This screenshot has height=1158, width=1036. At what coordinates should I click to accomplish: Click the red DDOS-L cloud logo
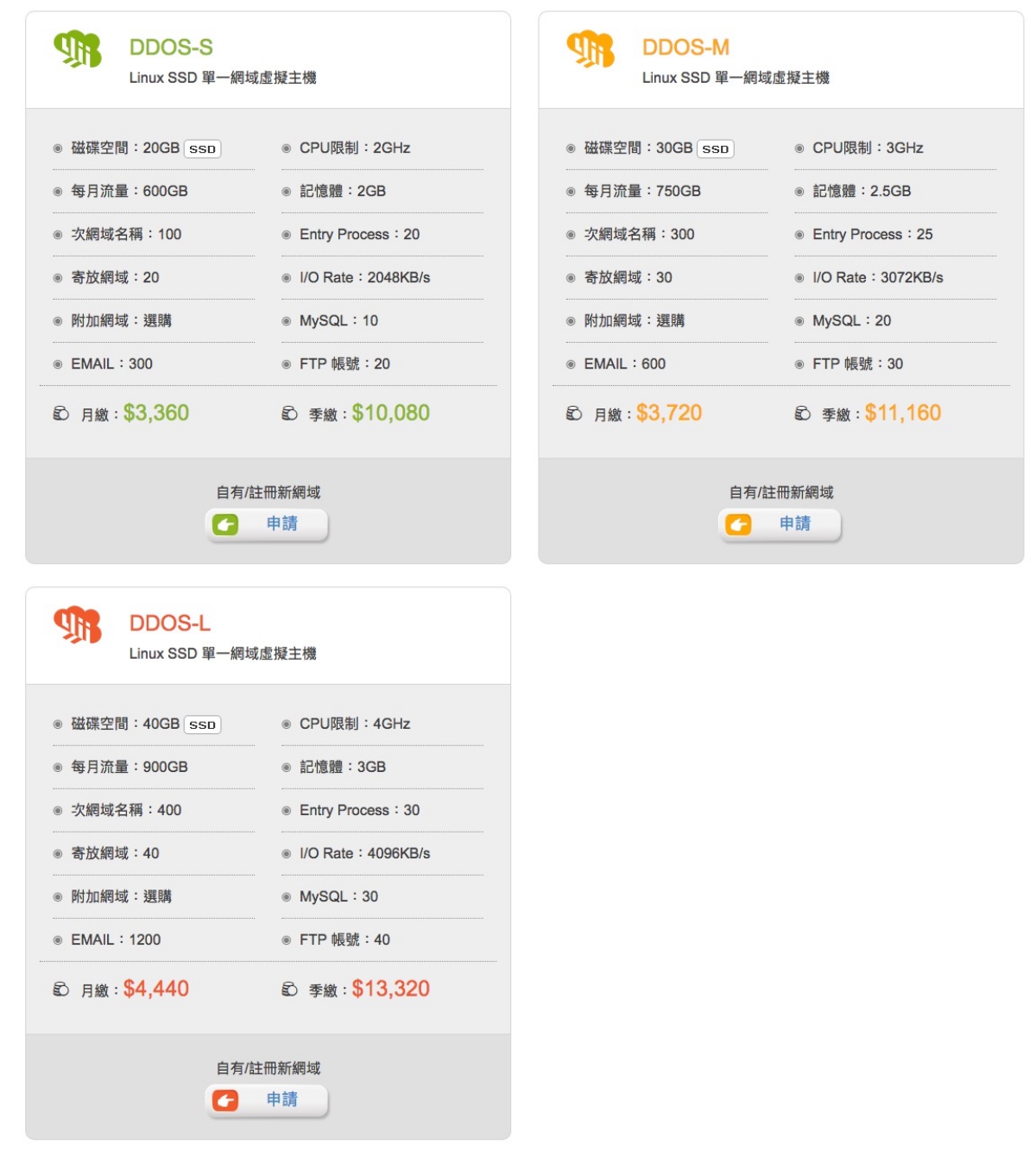(78, 624)
